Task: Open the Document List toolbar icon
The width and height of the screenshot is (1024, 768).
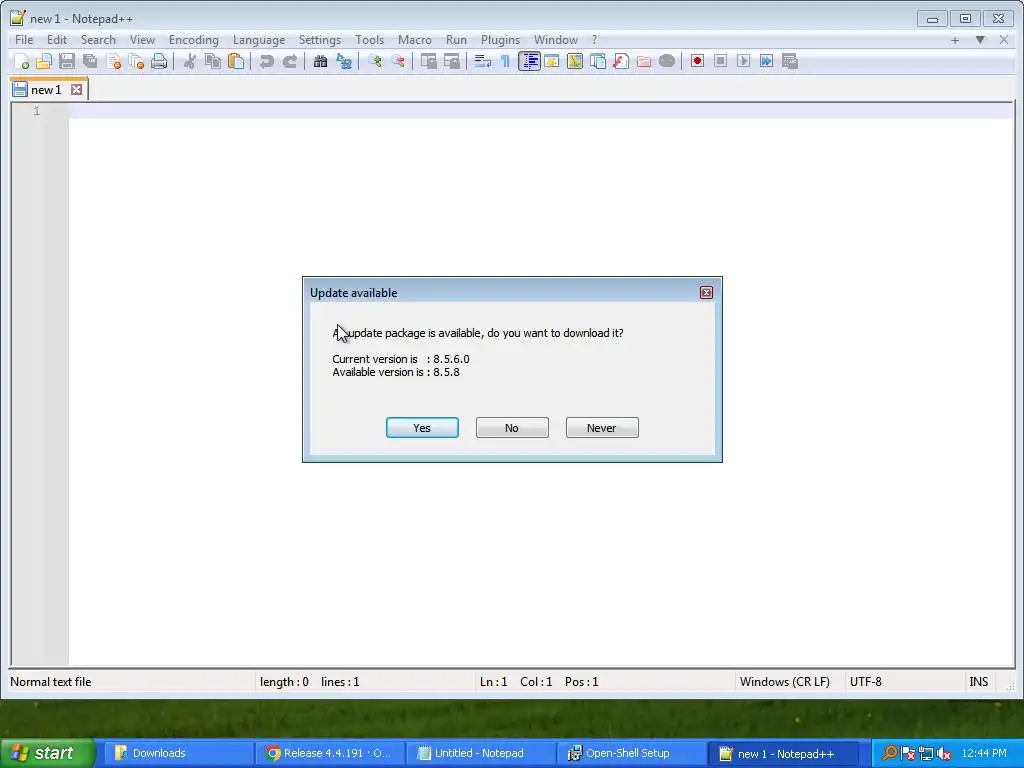Action: 598,61
